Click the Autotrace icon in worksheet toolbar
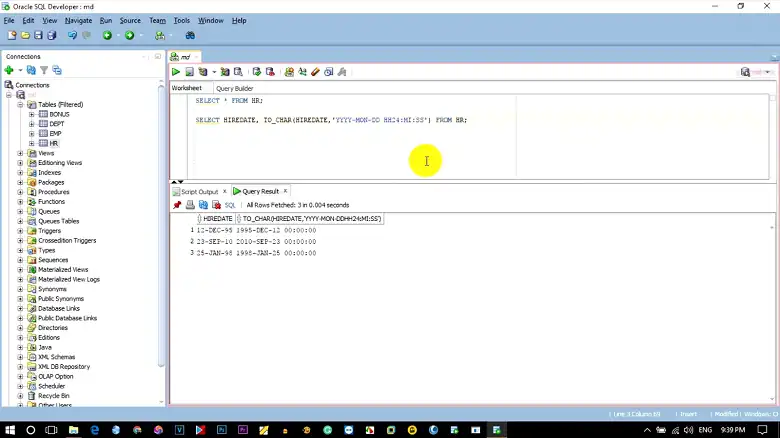The width and height of the screenshot is (780, 438). click(225, 72)
